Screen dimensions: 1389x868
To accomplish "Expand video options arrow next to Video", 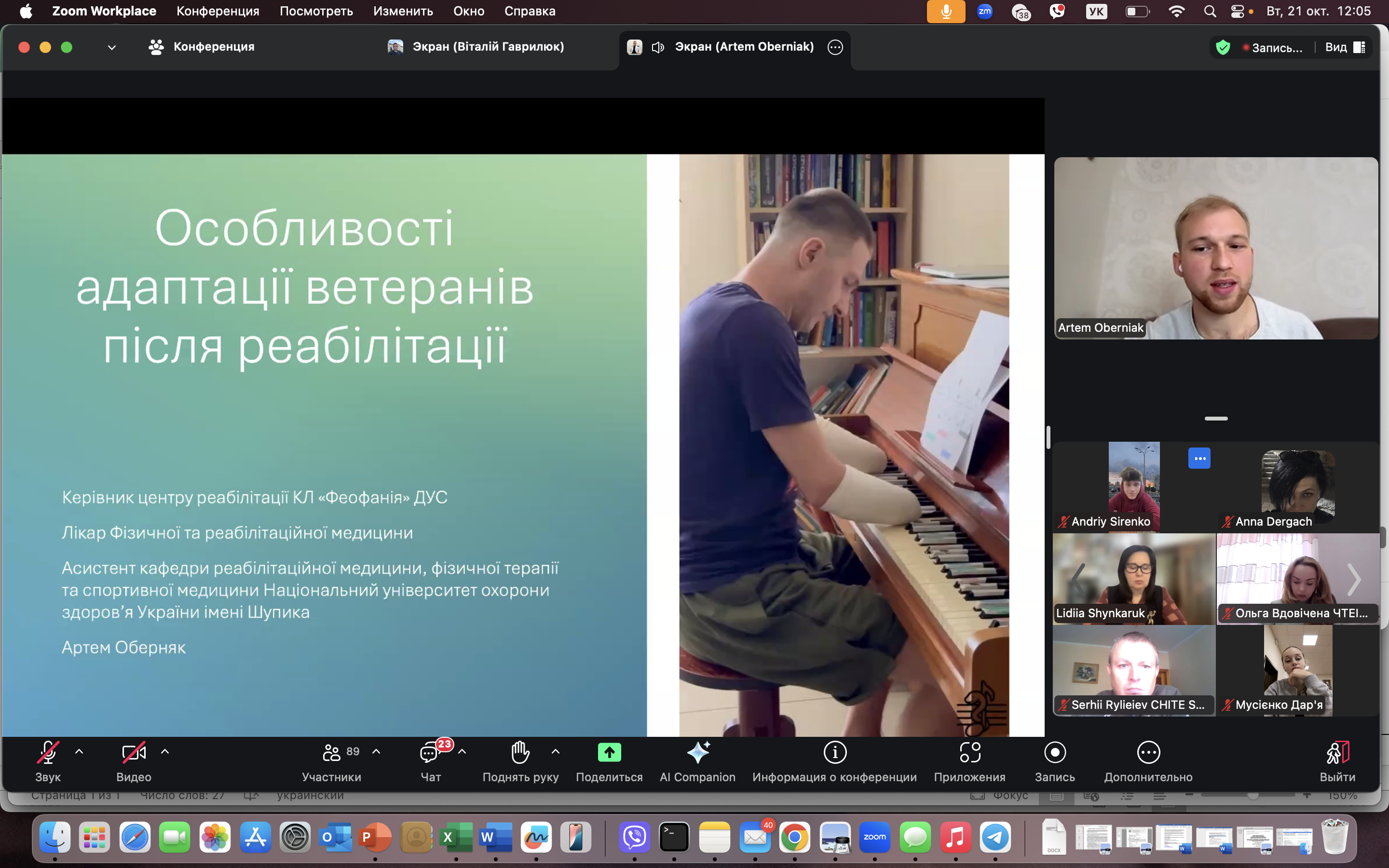I will click(x=165, y=751).
